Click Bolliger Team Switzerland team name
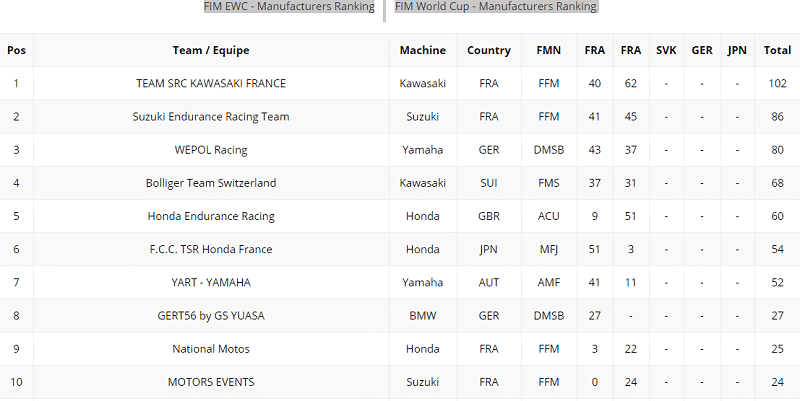 tap(211, 183)
